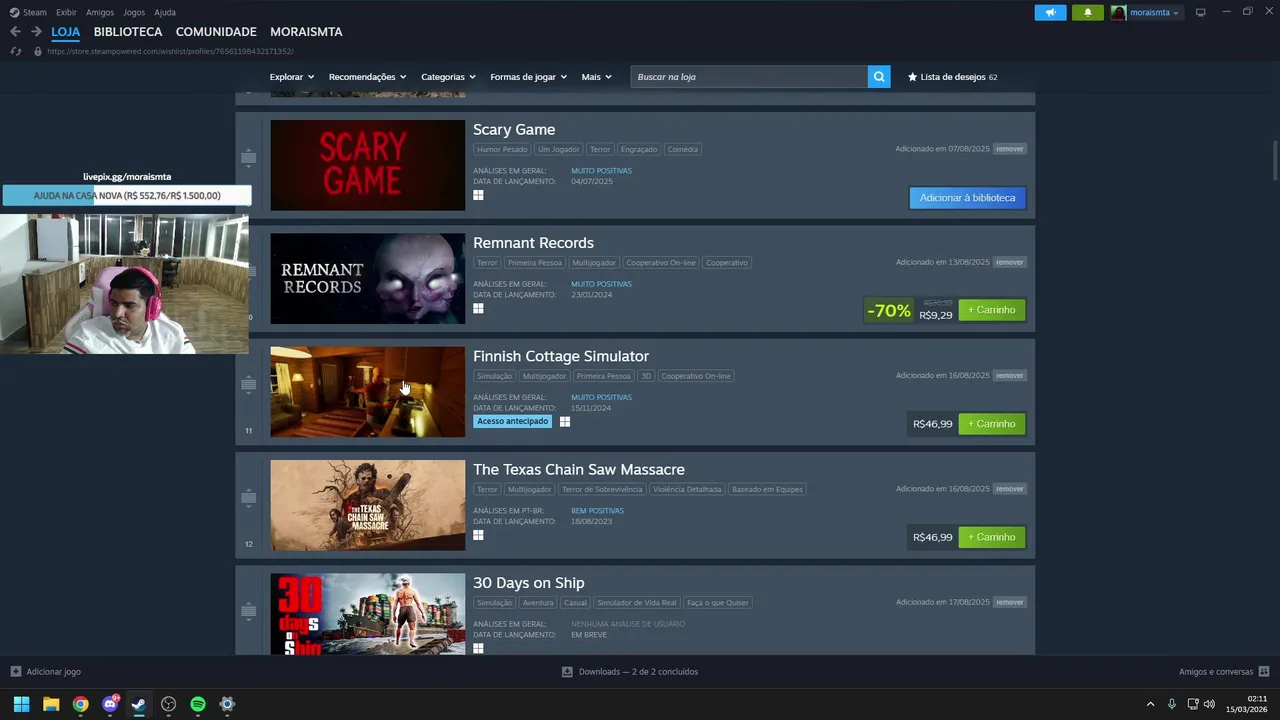The height and width of the screenshot is (720, 1280).
Task: Click the browser forward arrow
Action: coord(36,32)
